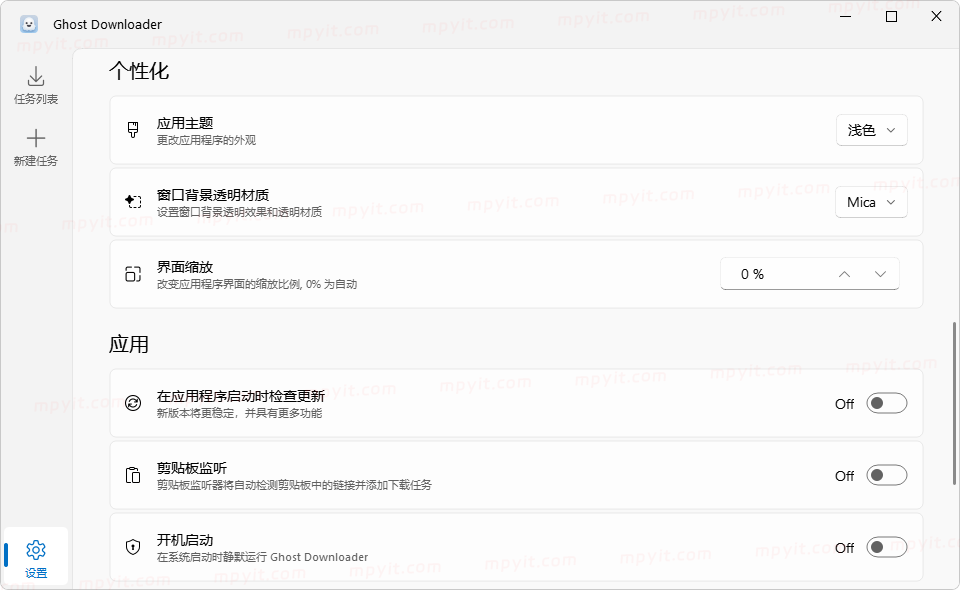Click the download arrow icon for 任务列表

click(x=36, y=77)
